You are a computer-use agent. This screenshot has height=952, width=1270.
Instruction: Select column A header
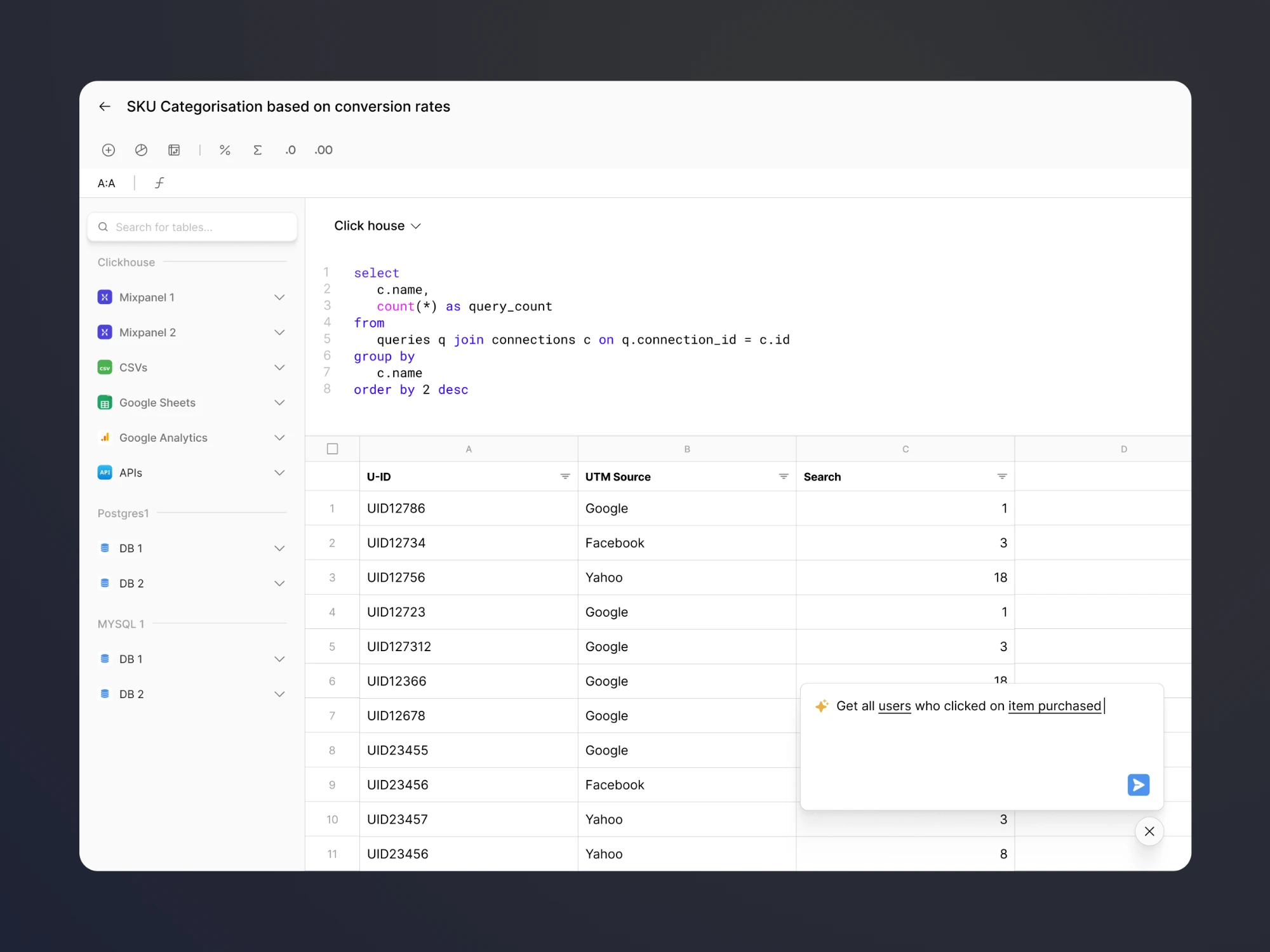coord(469,449)
